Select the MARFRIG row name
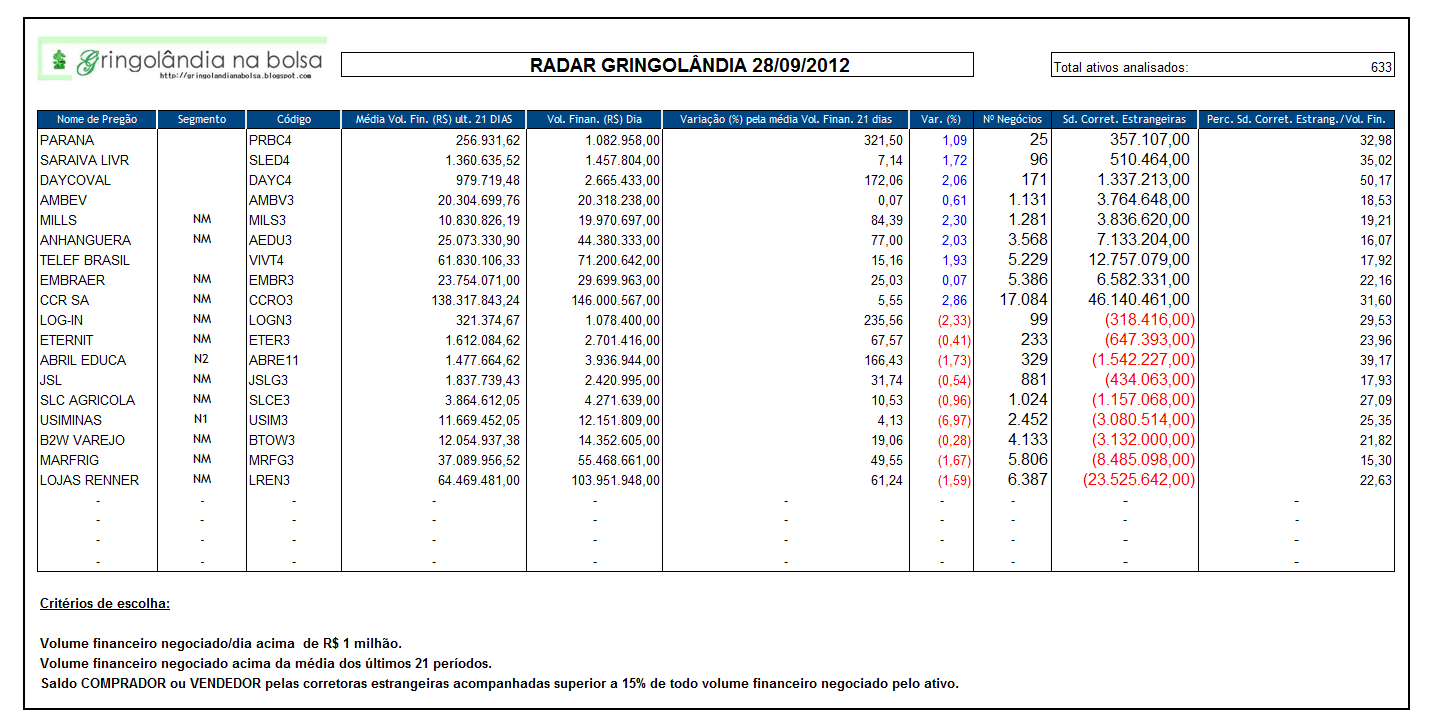Image resolution: width=1431 pixels, height=727 pixels. [70, 460]
